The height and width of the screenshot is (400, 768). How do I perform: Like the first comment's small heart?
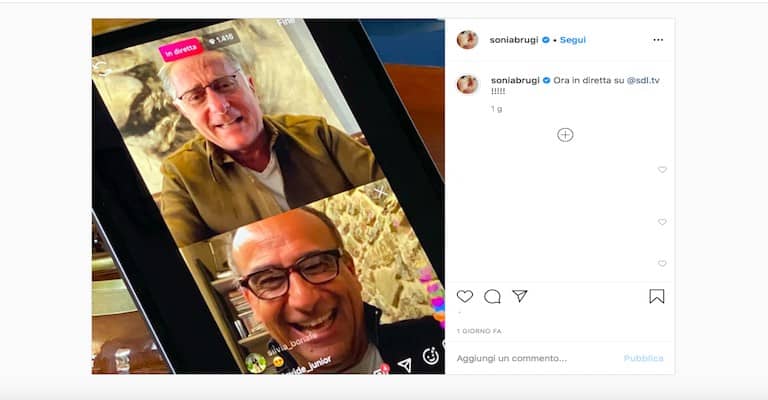662,169
